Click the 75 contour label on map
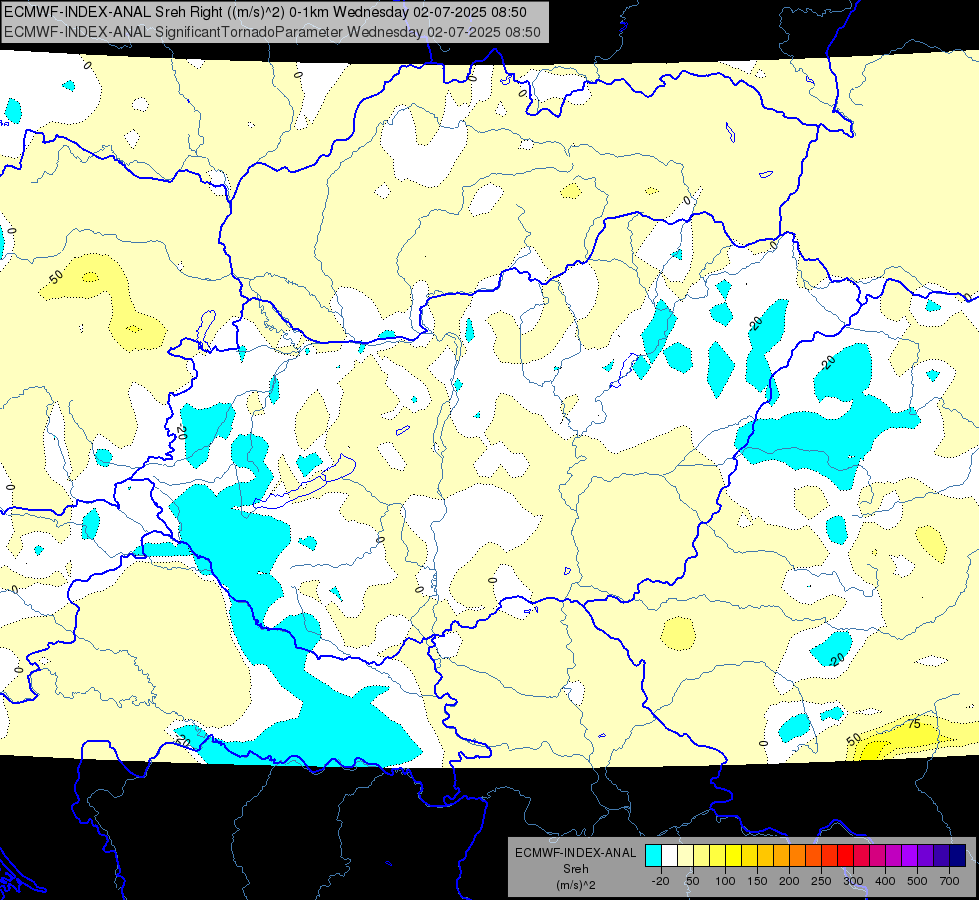 914,724
